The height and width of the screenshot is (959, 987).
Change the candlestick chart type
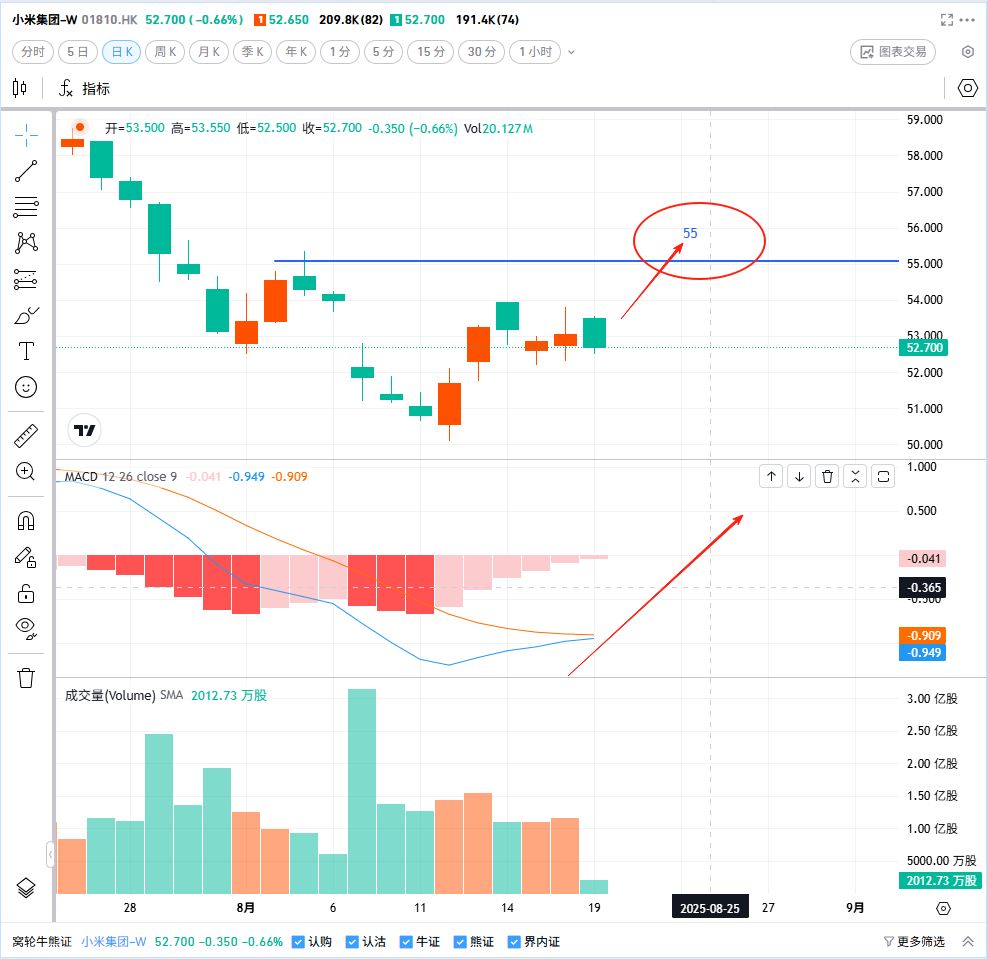20,88
